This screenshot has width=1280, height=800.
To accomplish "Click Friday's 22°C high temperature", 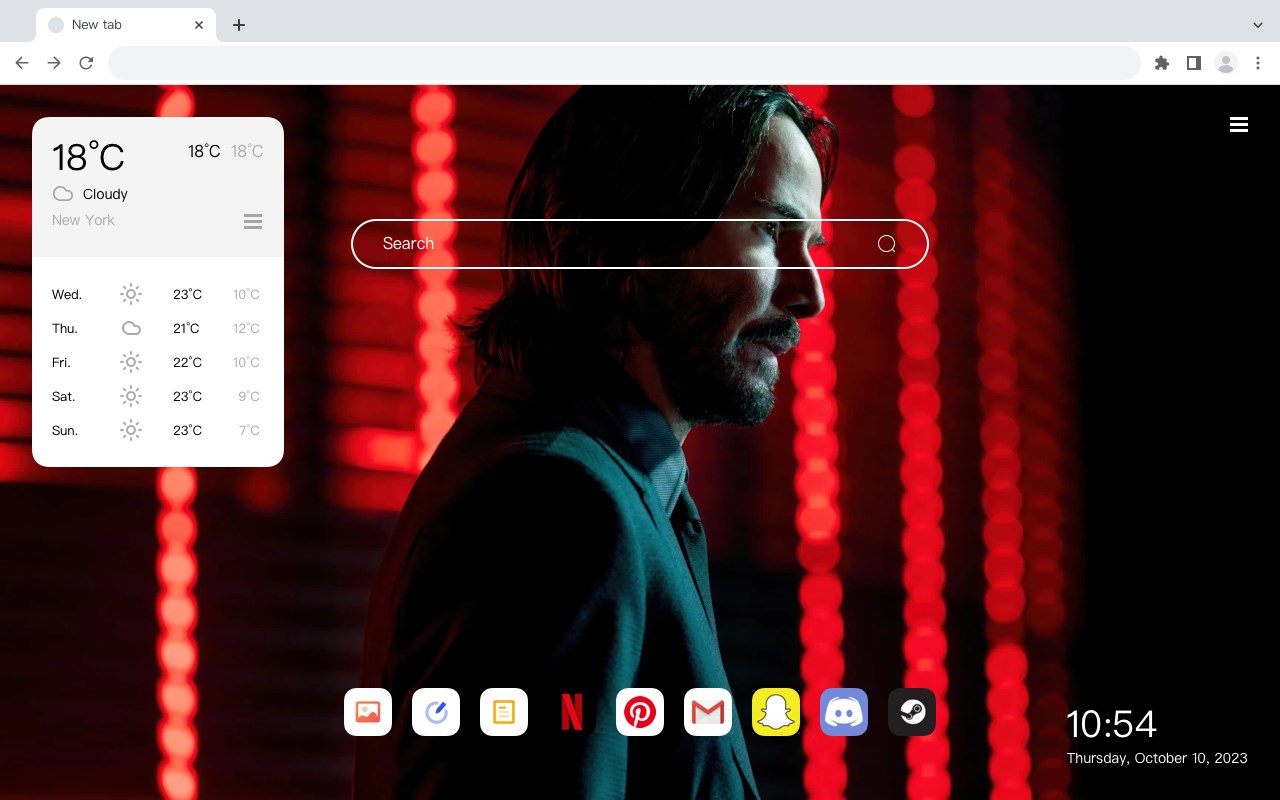I will tap(187, 362).
